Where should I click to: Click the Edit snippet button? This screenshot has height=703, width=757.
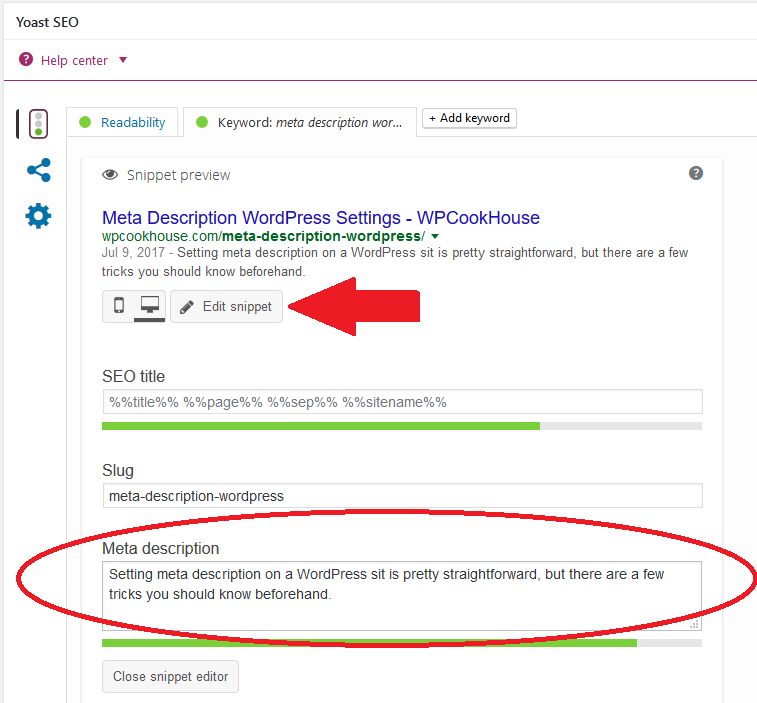coord(226,307)
